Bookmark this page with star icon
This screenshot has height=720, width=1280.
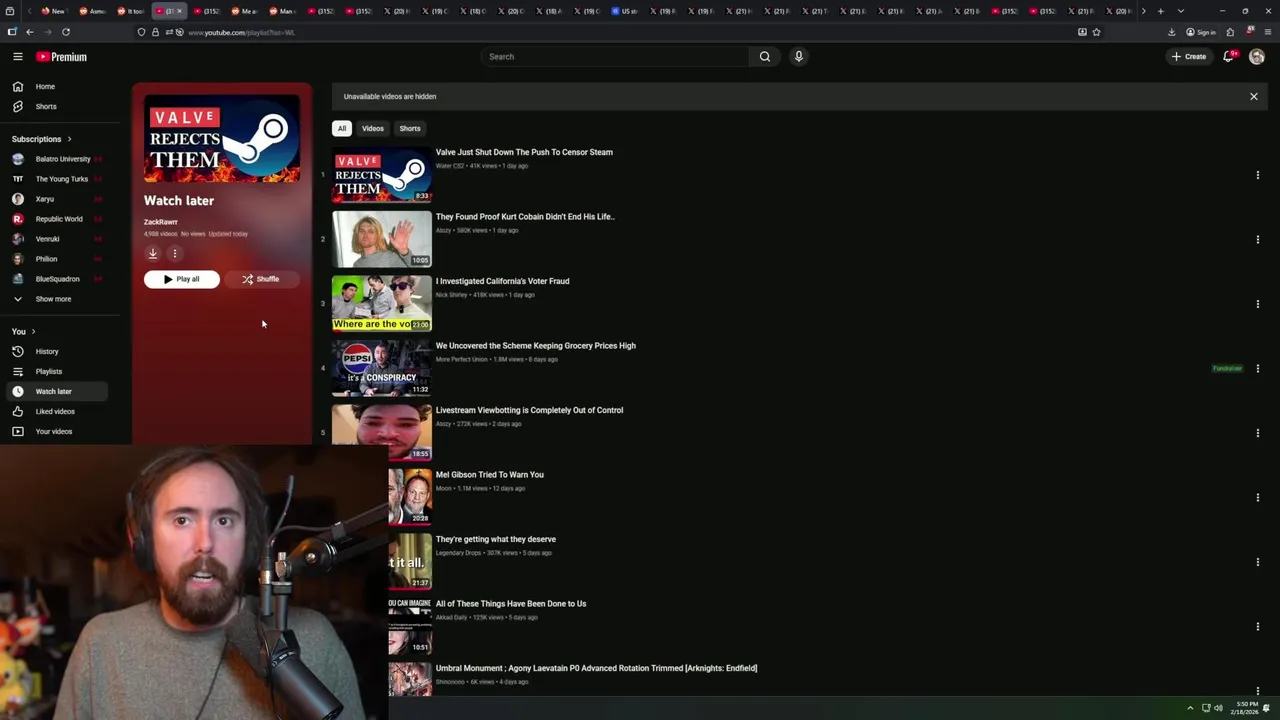click(x=1096, y=32)
